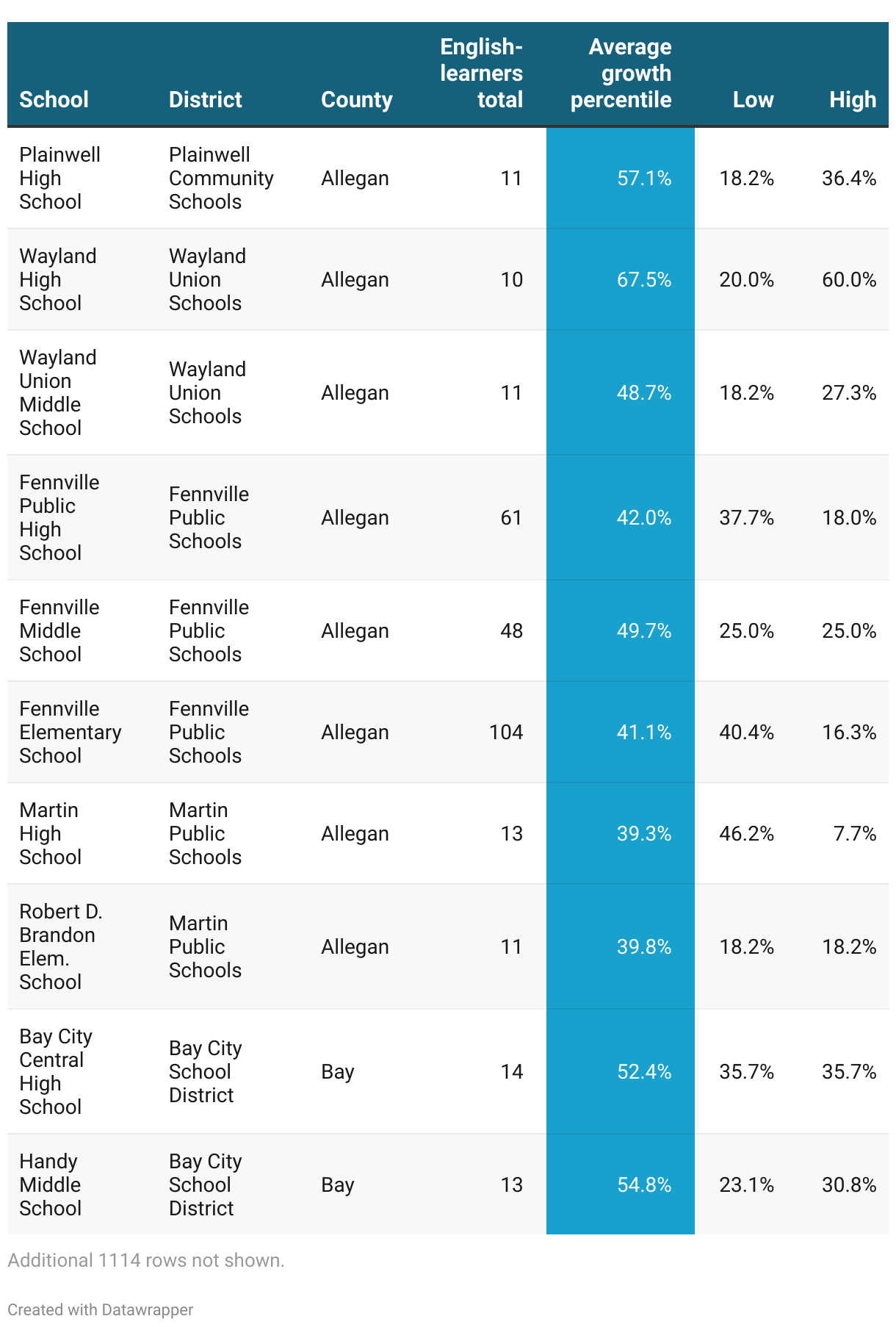Sort by the School column header
Image resolution: width=896 pixels, height=1327 pixels.
54,99
